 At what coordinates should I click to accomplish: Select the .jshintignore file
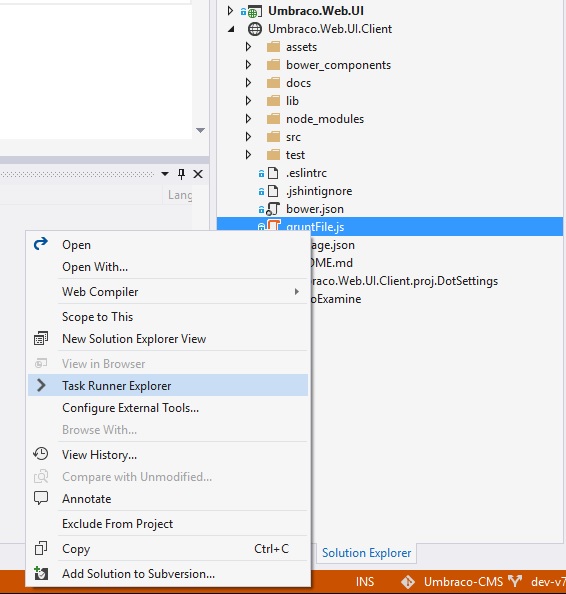click(x=319, y=191)
